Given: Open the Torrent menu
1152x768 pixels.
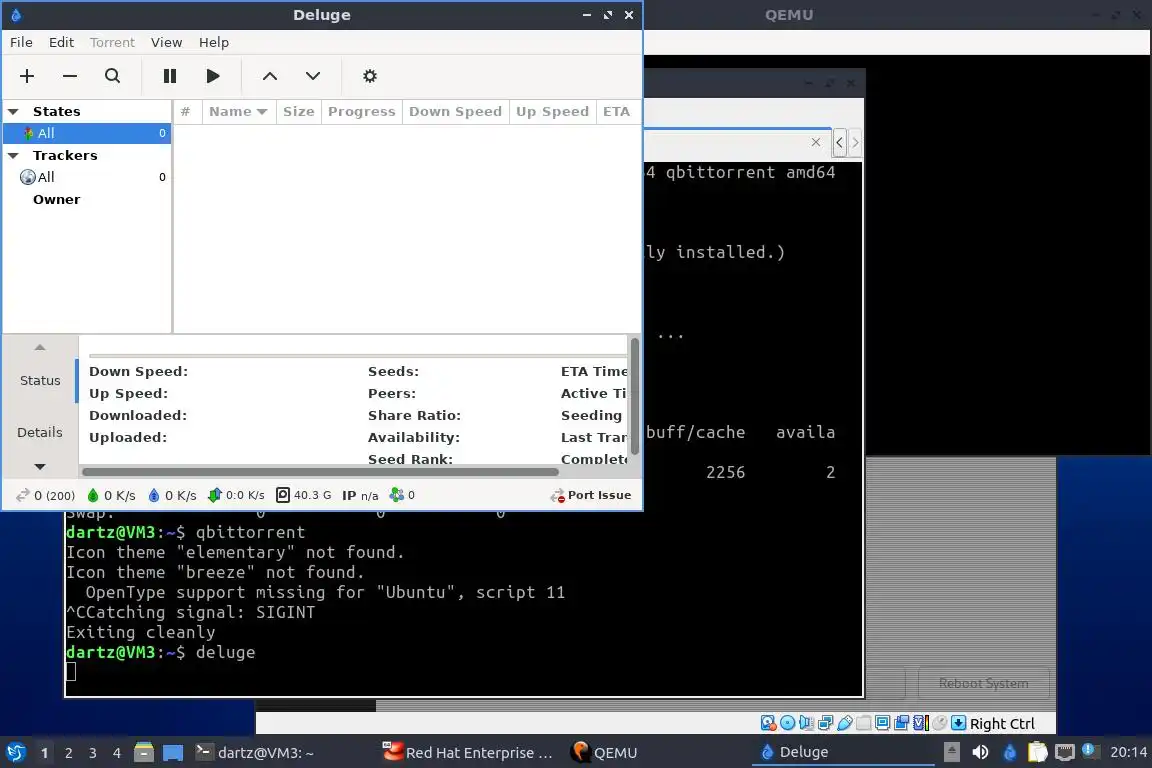Looking at the screenshot, I should pyautogui.click(x=112, y=42).
